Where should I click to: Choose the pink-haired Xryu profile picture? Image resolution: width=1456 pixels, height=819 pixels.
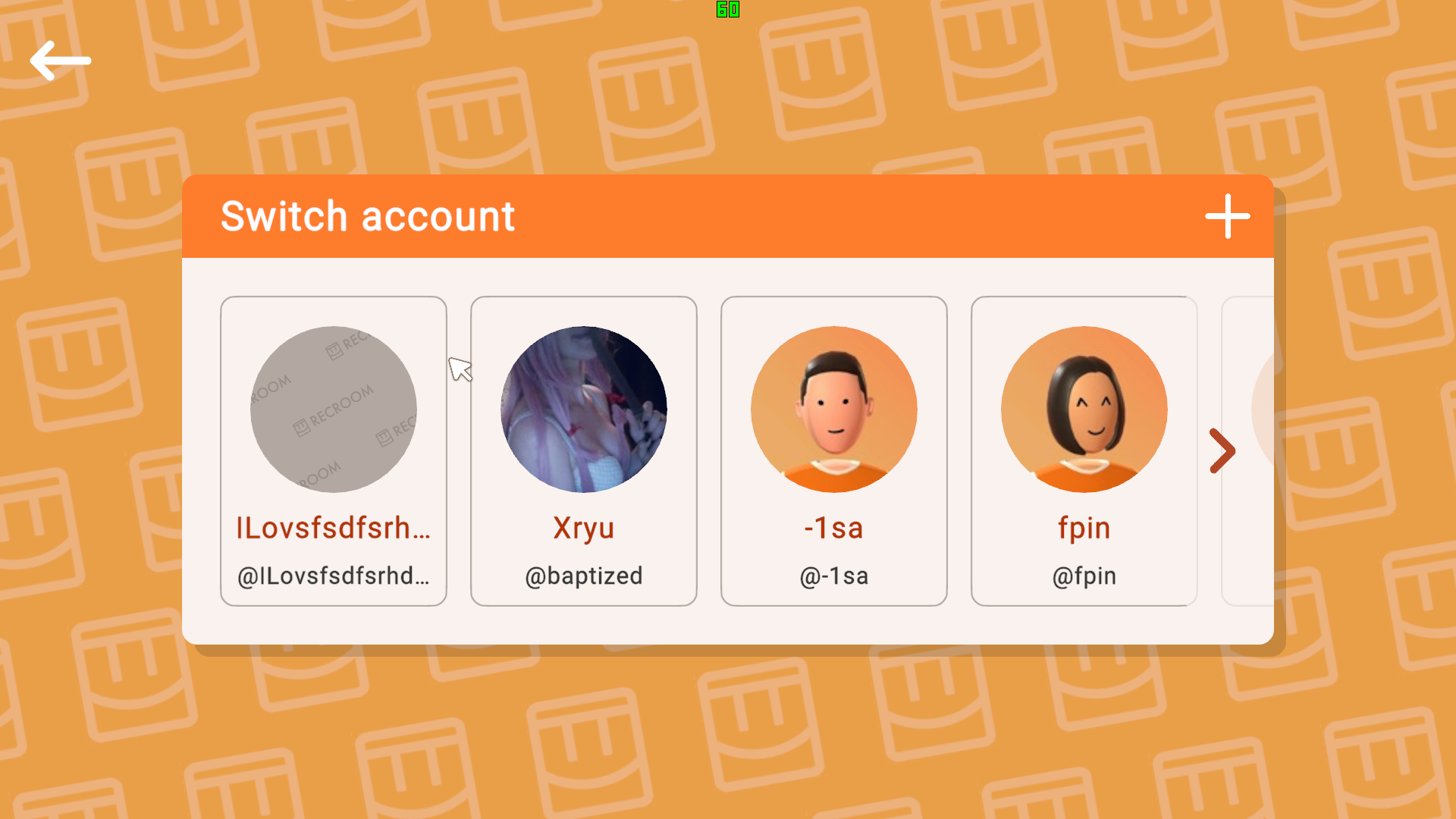[584, 409]
